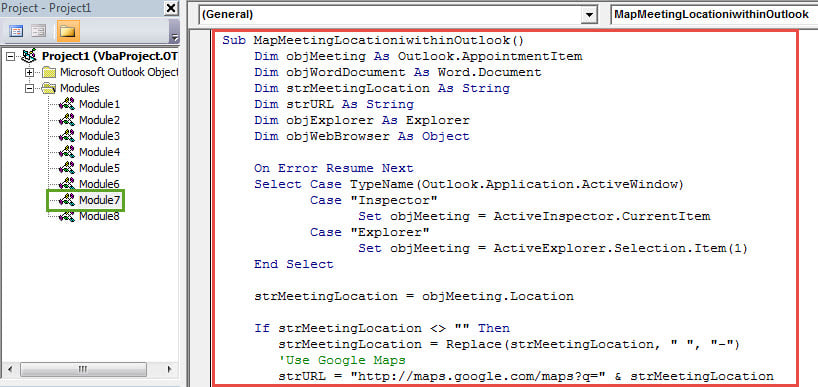Click the Replace(strMeetingLocation...) code line
This screenshot has height=387, width=818.
coord(509,344)
